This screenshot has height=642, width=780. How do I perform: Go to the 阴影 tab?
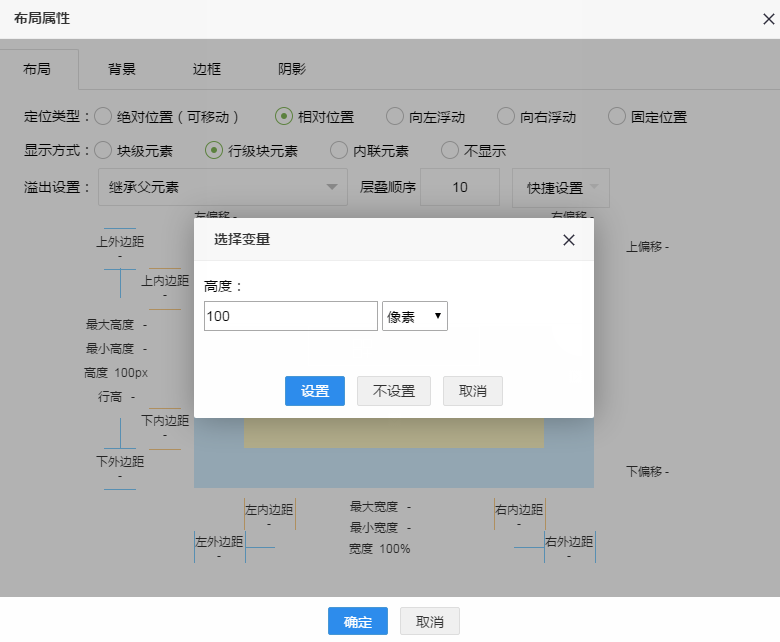292,69
